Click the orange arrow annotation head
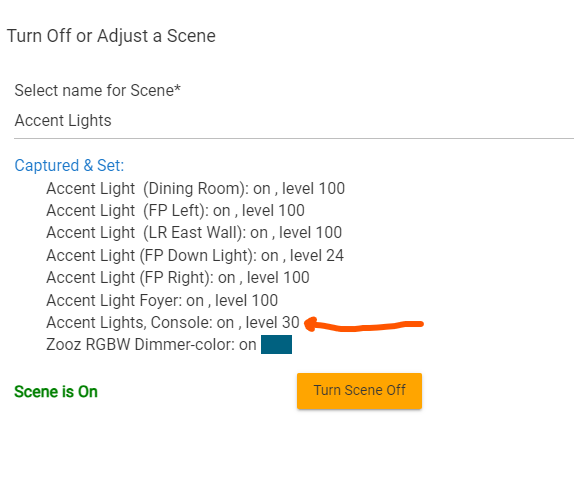The image size is (574, 478). [311, 324]
